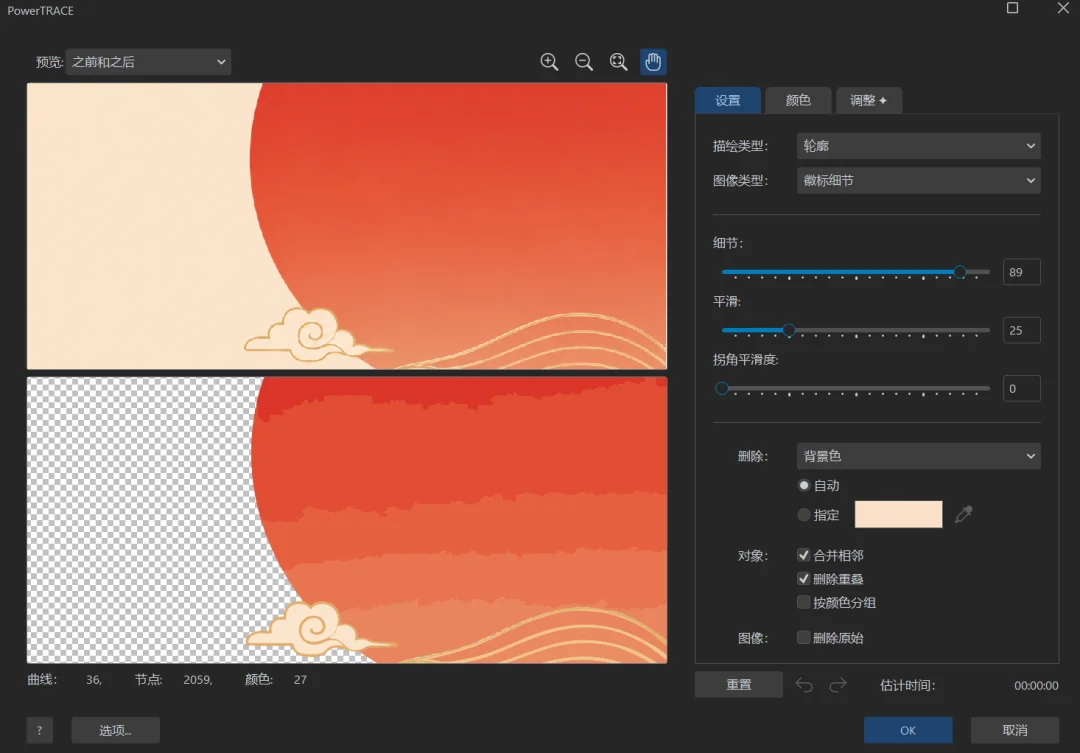Click the zoom in magnifier icon

(x=549, y=62)
